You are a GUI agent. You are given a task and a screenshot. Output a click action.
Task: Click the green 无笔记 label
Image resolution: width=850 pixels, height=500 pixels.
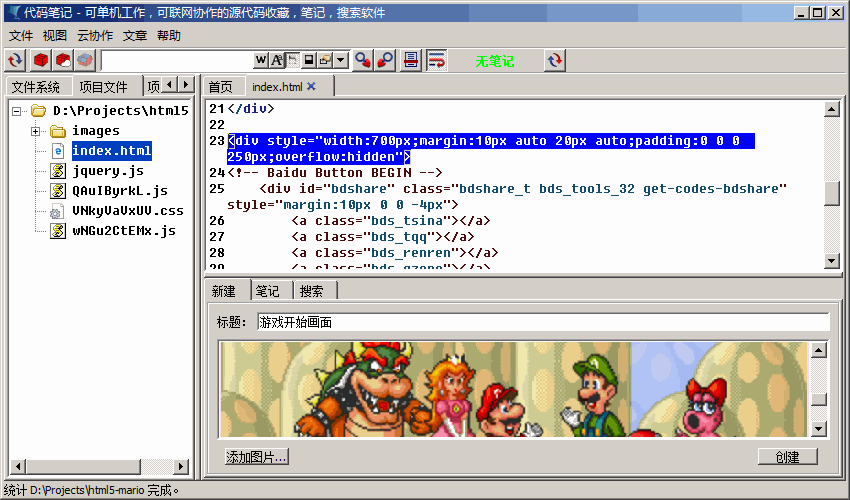pyautogui.click(x=494, y=61)
